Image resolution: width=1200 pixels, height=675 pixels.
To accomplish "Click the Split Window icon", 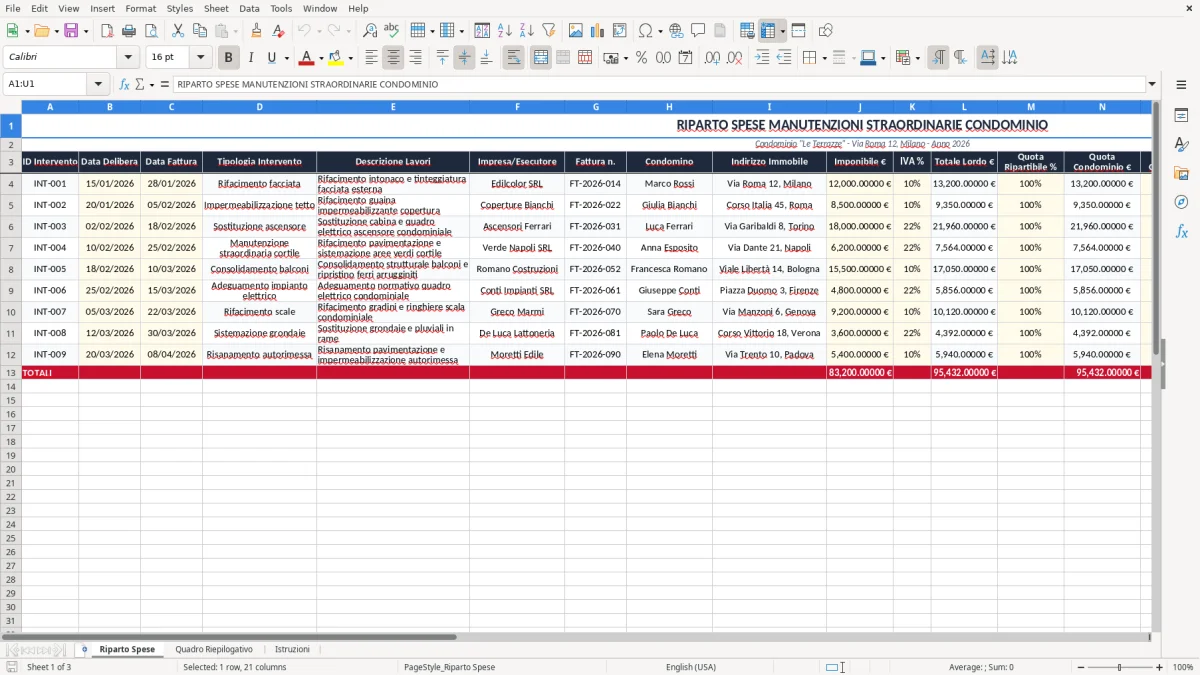I will 798,31.
